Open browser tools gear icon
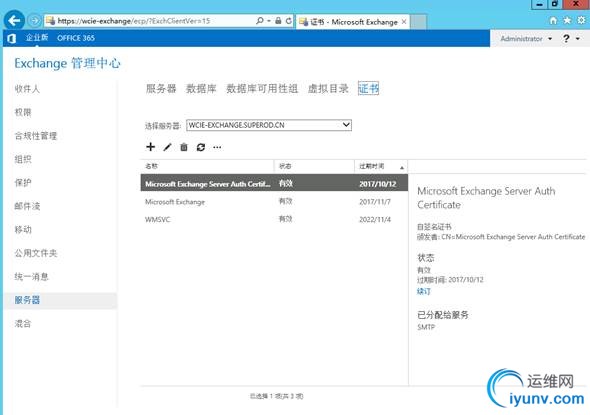 click(581, 20)
